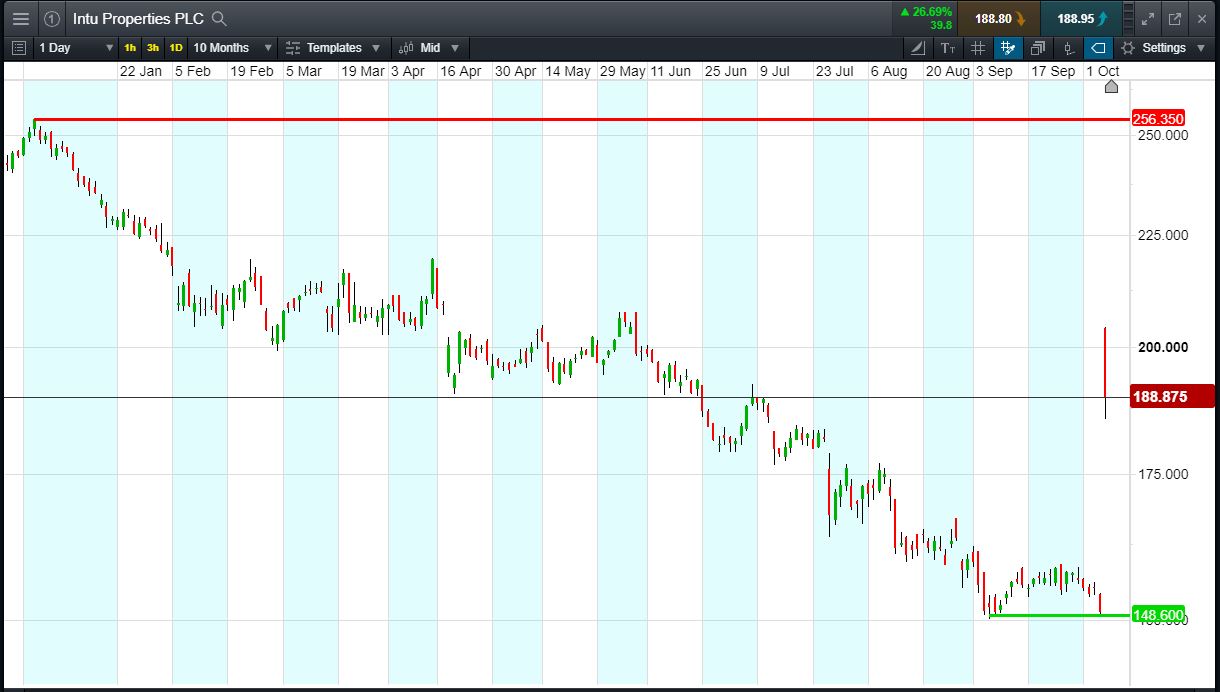
Task: Open the Templates dropdown
Action: (x=333, y=47)
